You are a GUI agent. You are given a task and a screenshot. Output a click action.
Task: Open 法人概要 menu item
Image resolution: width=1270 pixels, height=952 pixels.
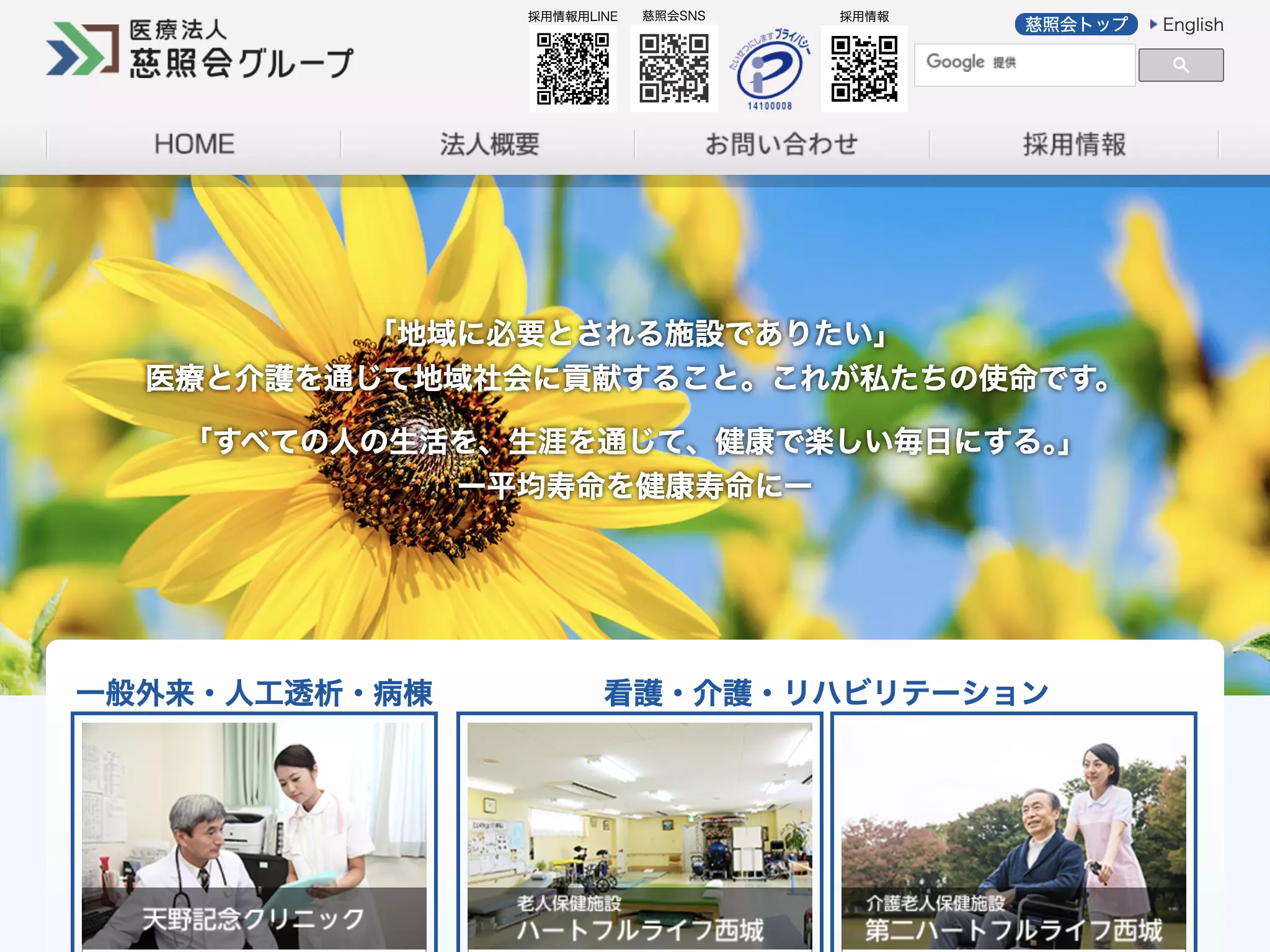click(x=489, y=144)
